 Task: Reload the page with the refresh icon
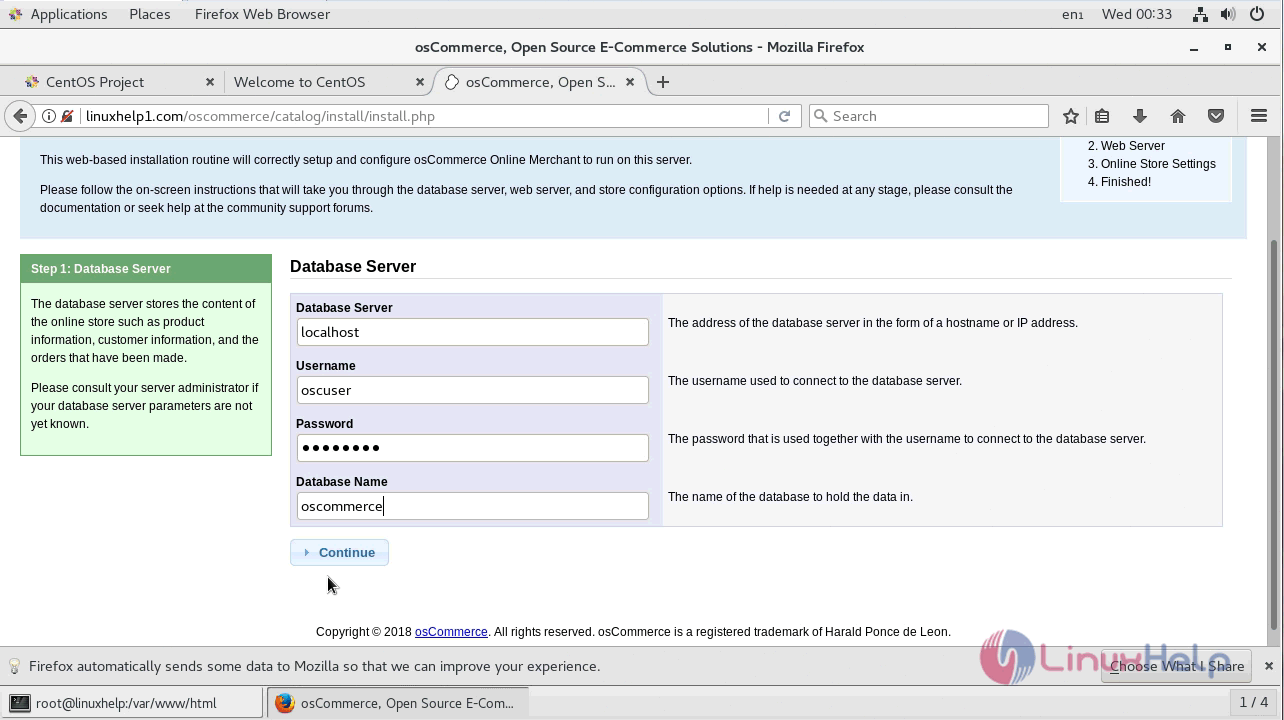[785, 116]
